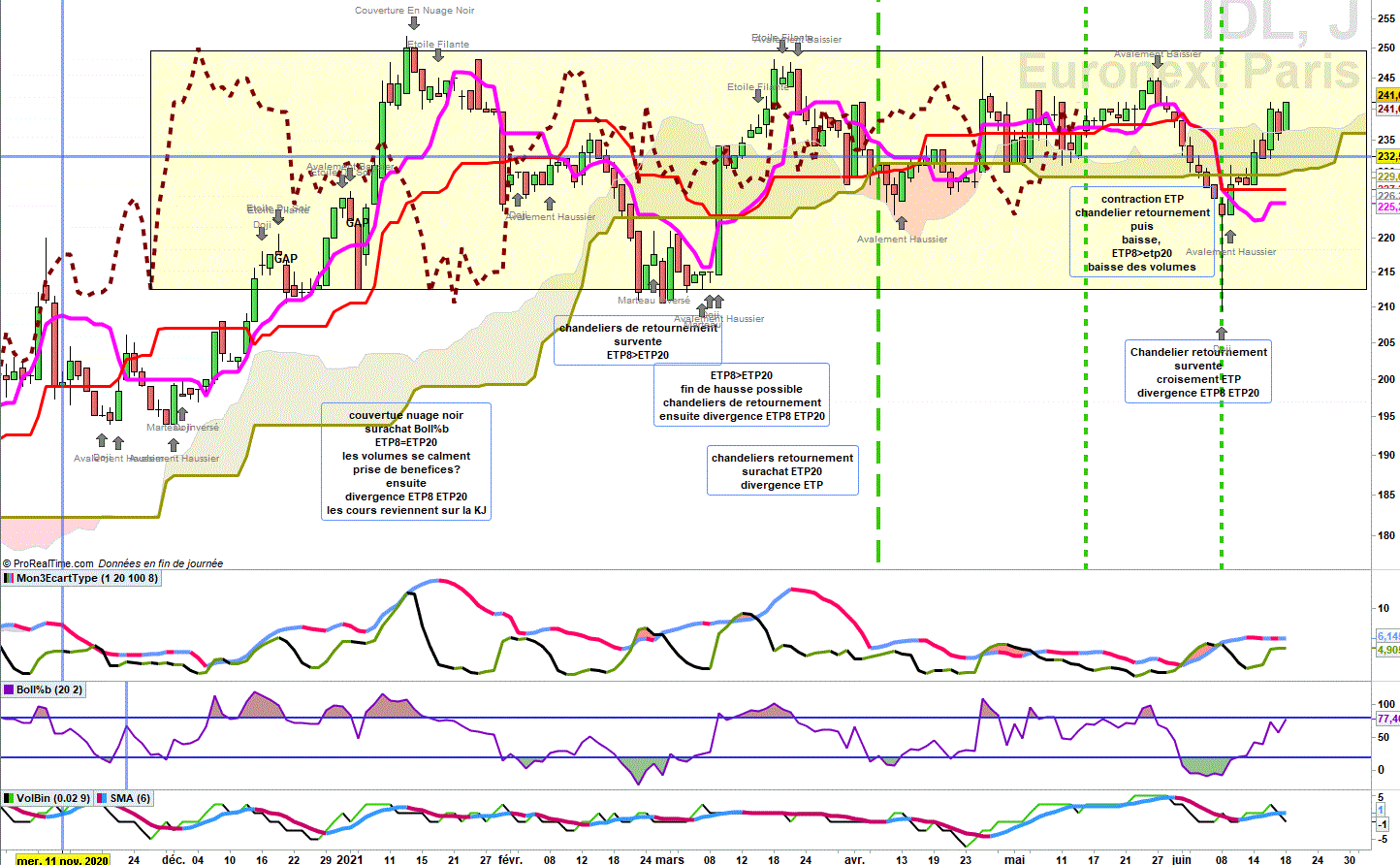Click the SMA (6) color icon
Image resolution: width=1400 pixels, height=865 pixels.
[x=102, y=798]
